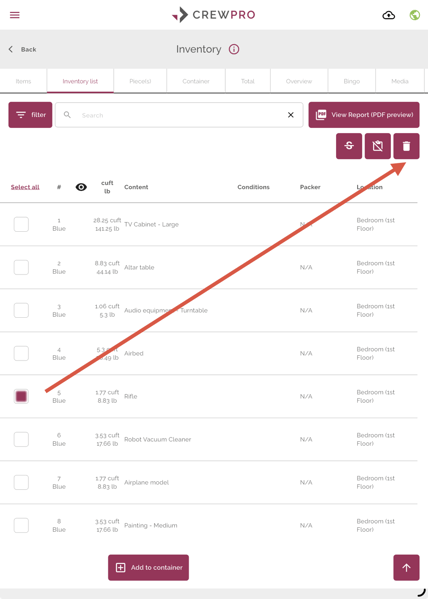
Task: Check the Airplane model checkbox
Action: point(21,482)
